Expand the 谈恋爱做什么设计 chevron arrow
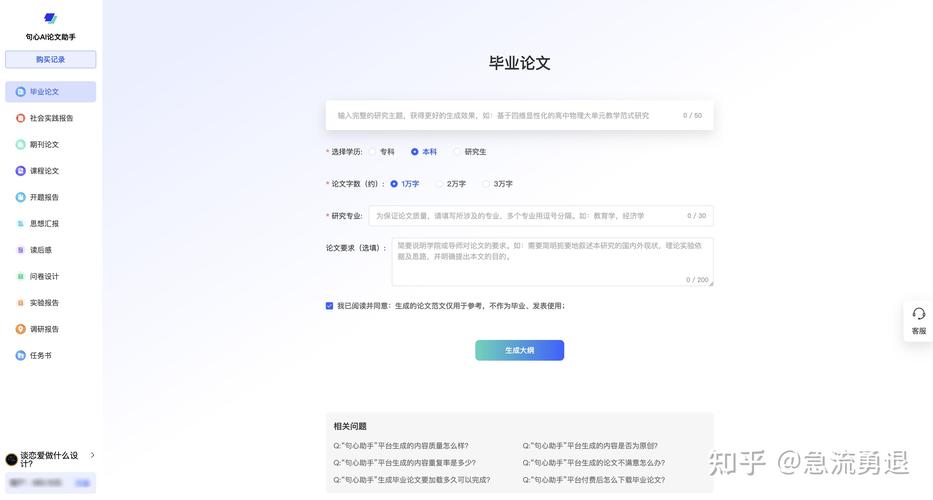 click(92, 455)
